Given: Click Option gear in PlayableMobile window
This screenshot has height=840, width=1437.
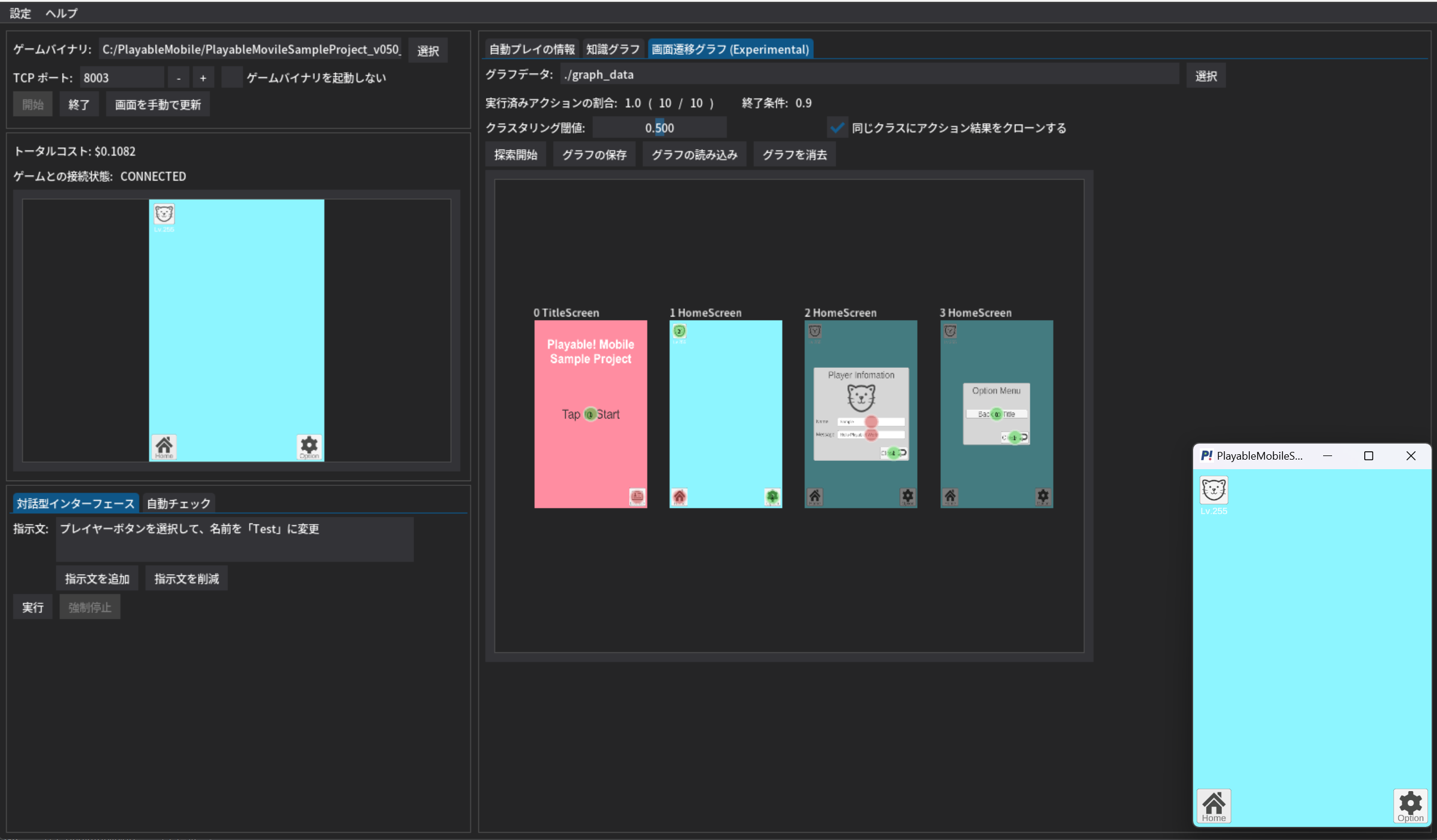Looking at the screenshot, I should tap(1410, 806).
